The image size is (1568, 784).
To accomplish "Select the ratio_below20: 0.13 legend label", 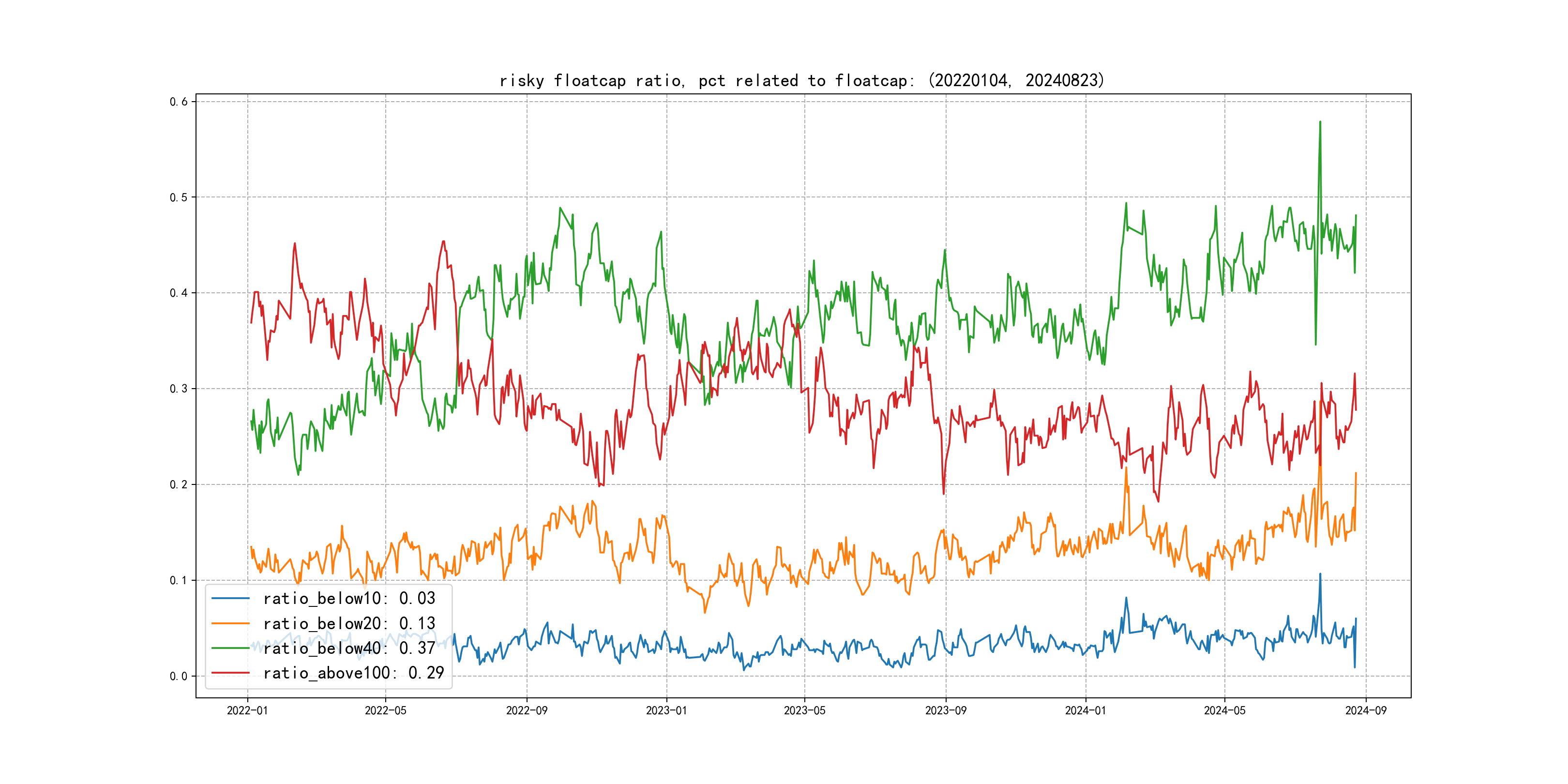I will click(x=349, y=623).
